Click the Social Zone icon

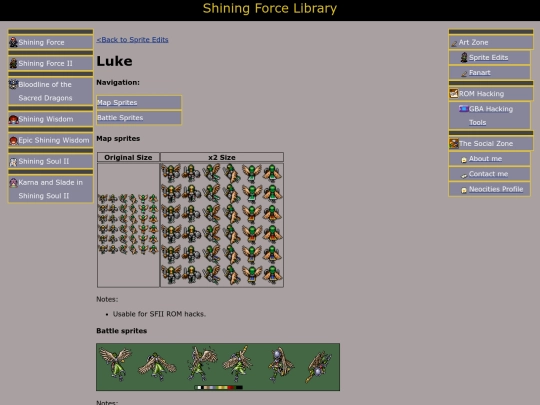(454, 144)
